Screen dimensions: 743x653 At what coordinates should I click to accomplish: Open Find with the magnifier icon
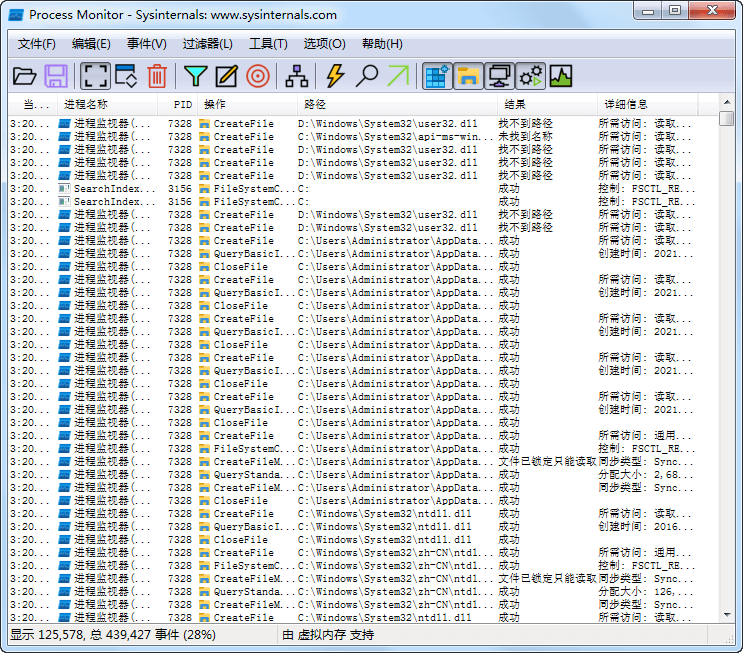(x=367, y=75)
